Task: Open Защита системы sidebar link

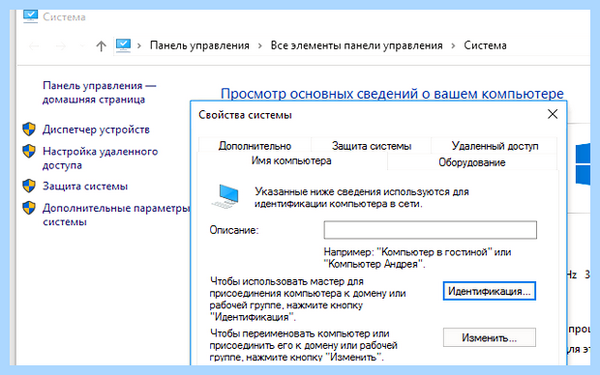Action: coord(85,186)
